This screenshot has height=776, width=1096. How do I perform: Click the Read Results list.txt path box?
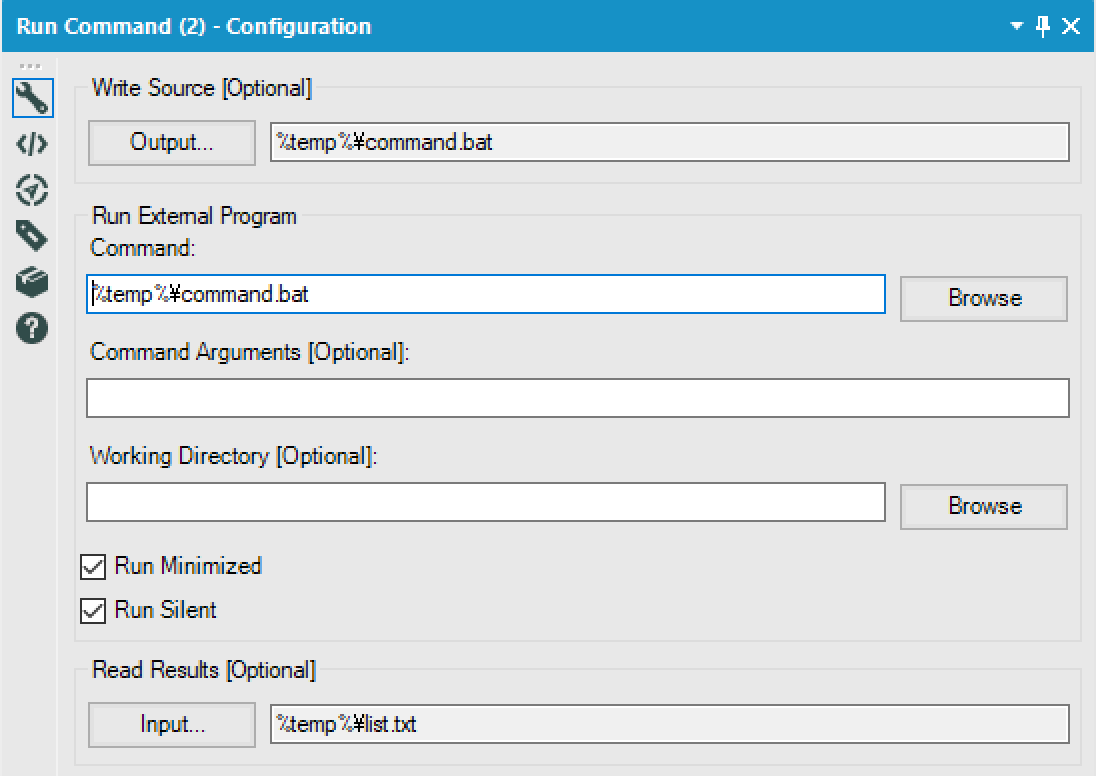[x=669, y=725]
